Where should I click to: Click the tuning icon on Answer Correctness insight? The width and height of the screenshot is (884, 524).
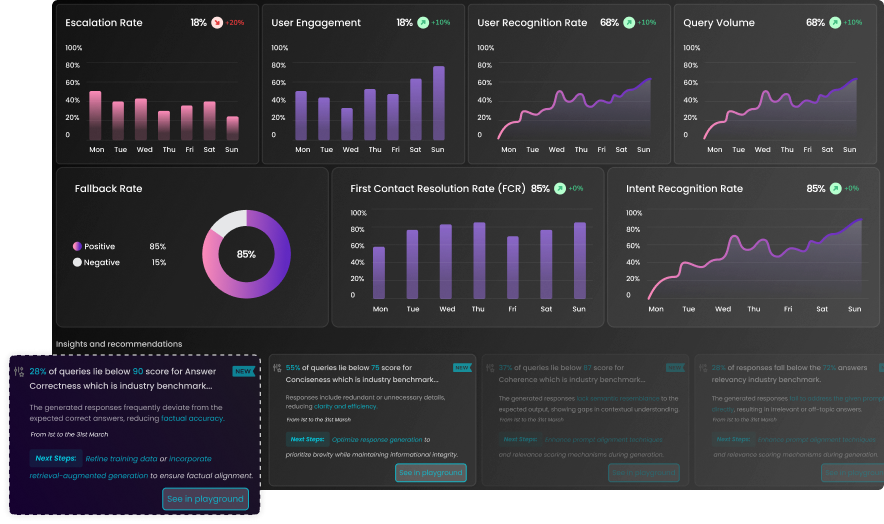[19, 371]
